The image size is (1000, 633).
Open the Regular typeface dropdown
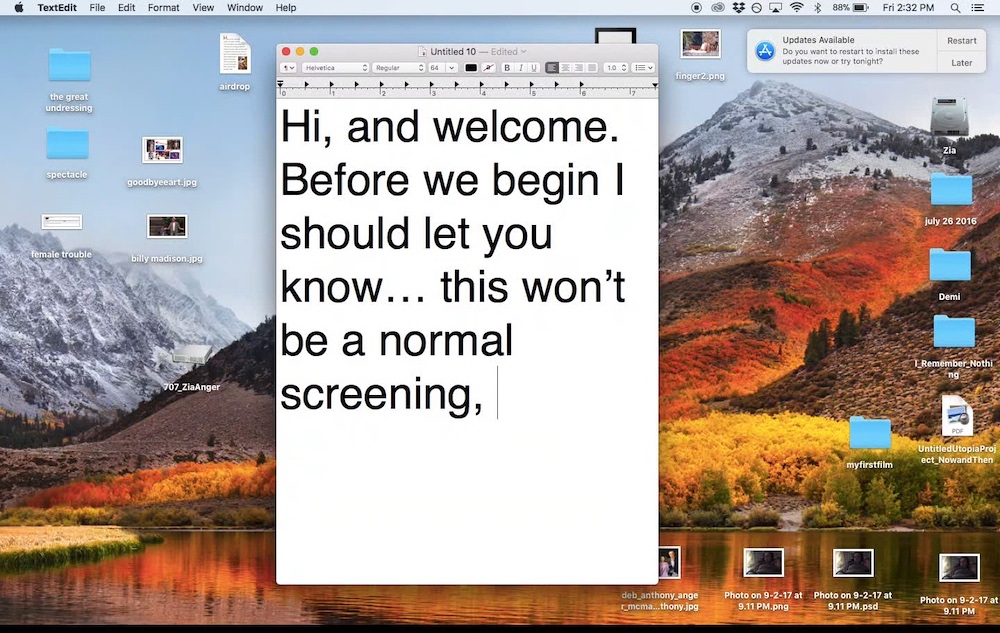click(399, 68)
